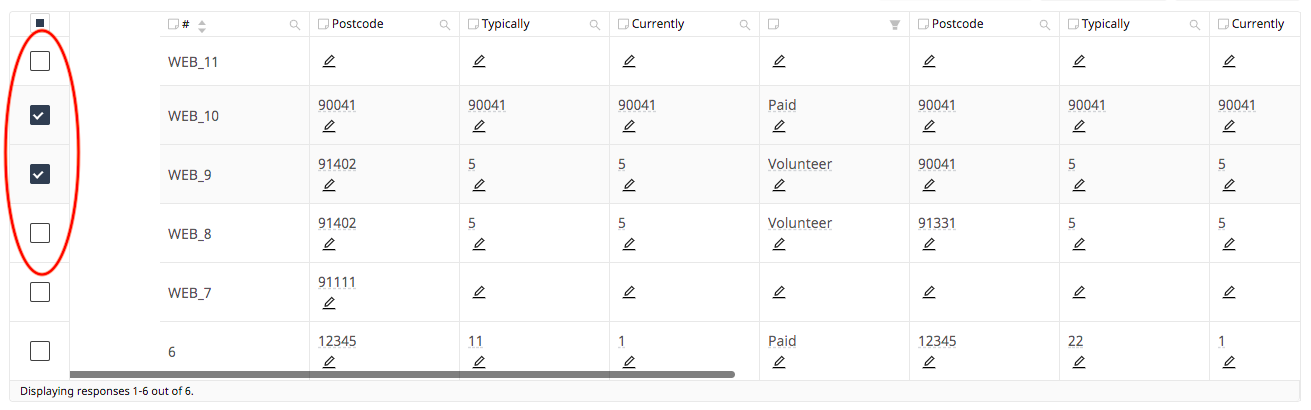The width and height of the screenshot is (1311, 410).
Task: Uncheck the WEB_10 row checkbox
Action: (x=39, y=115)
